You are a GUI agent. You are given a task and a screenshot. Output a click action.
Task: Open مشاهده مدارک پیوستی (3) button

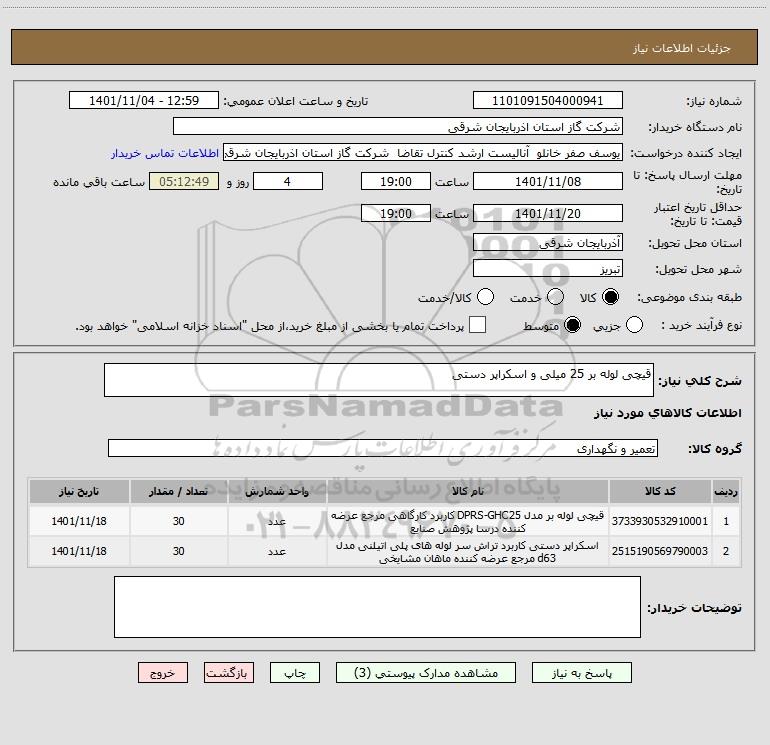tap(426, 673)
